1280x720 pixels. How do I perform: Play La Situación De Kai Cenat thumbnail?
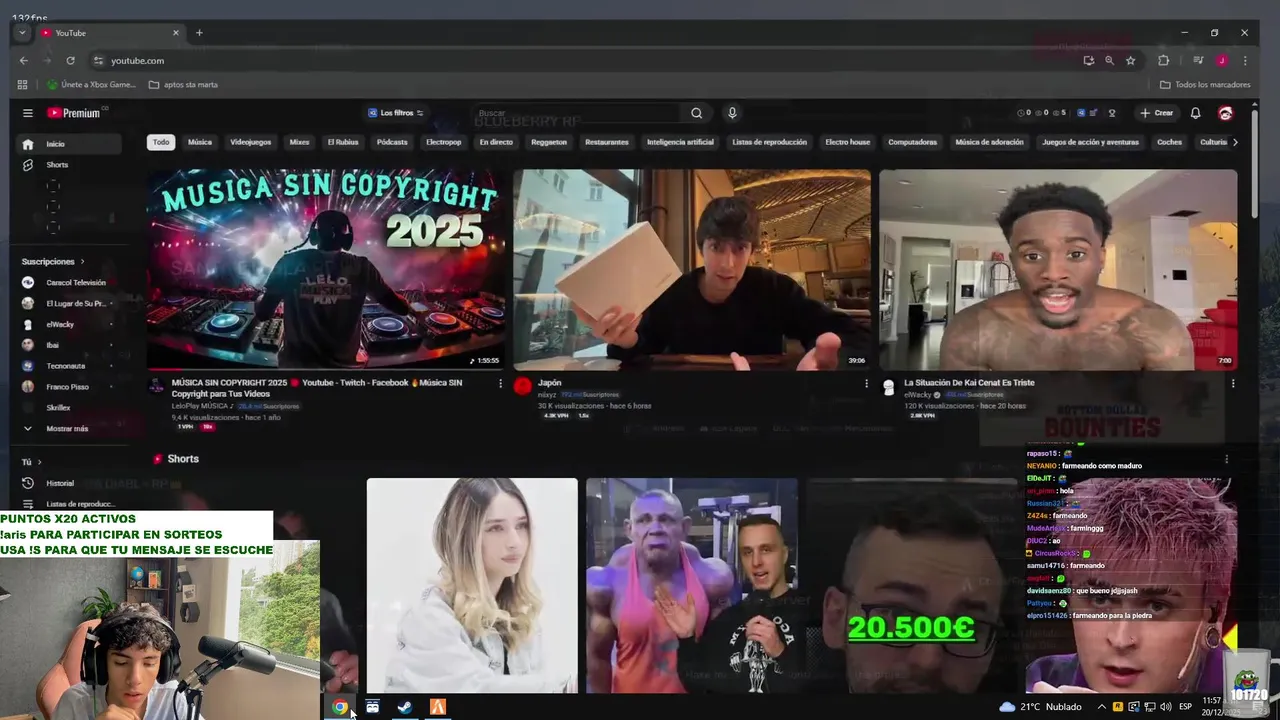pyautogui.click(x=1058, y=270)
